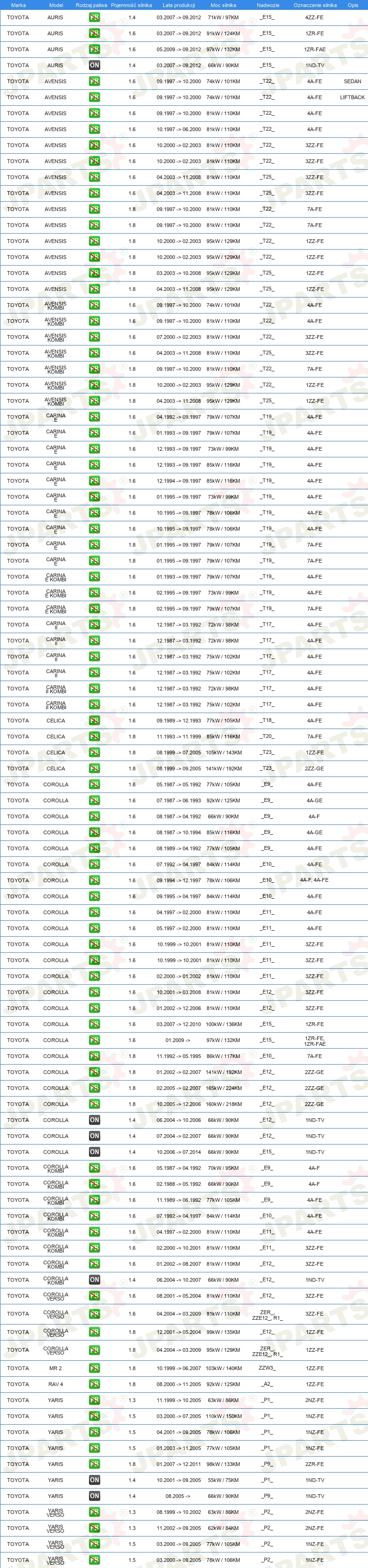368x1568 pixels.
Task: Click the diesel ON icon in Auris 1ND-TV row
Action: point(95,65)
